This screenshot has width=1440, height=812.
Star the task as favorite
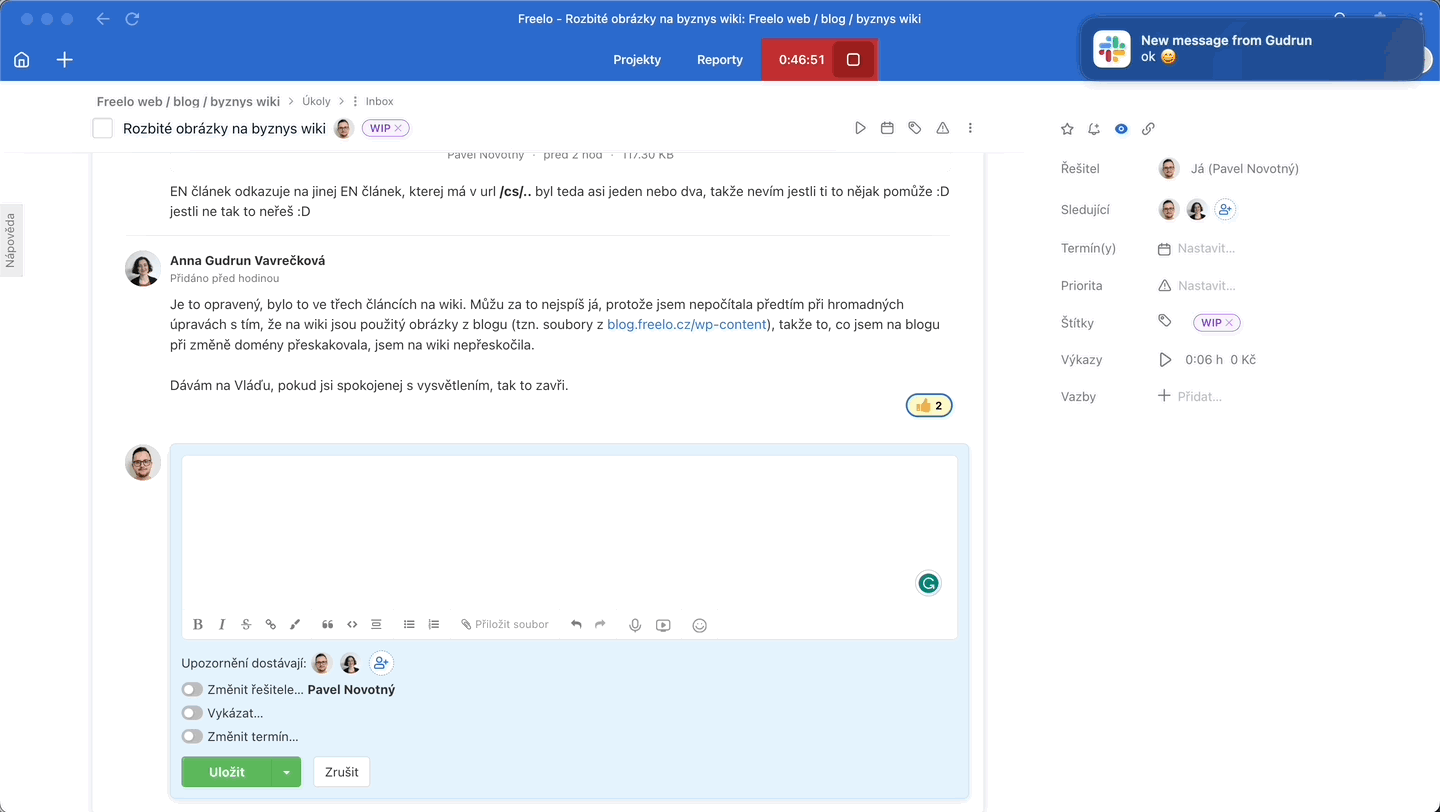point(1067,129)
